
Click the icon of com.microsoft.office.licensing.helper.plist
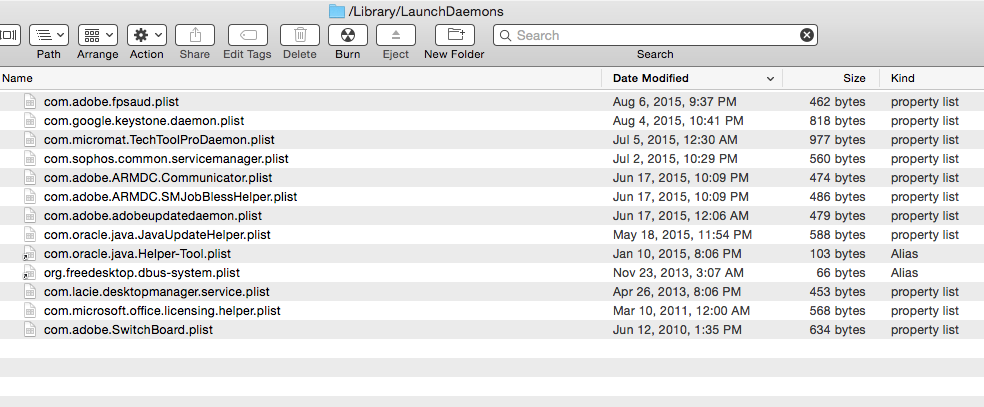point(29,310)
